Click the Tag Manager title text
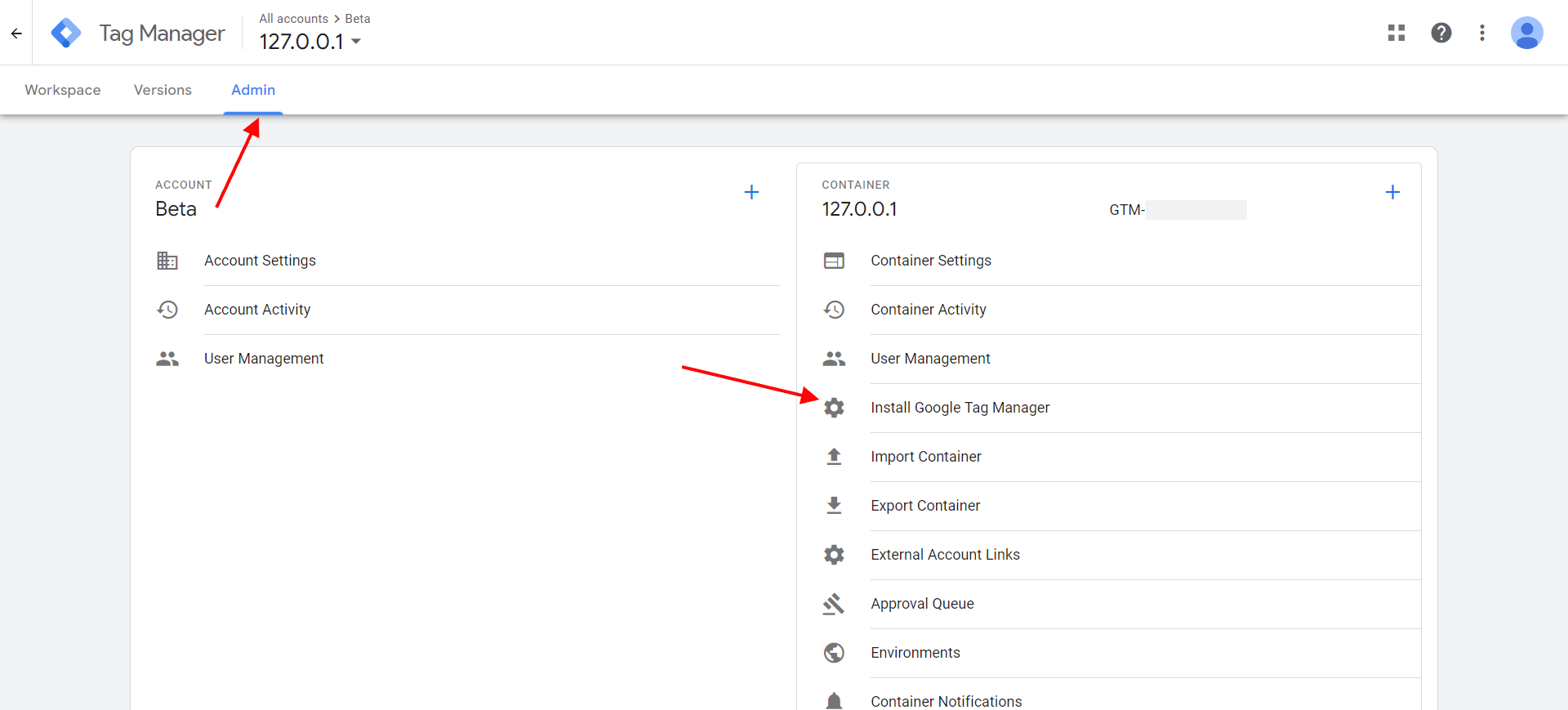The width and height of the screenshot is (1568, 710). pyautogui.click(x=162, y=33)
